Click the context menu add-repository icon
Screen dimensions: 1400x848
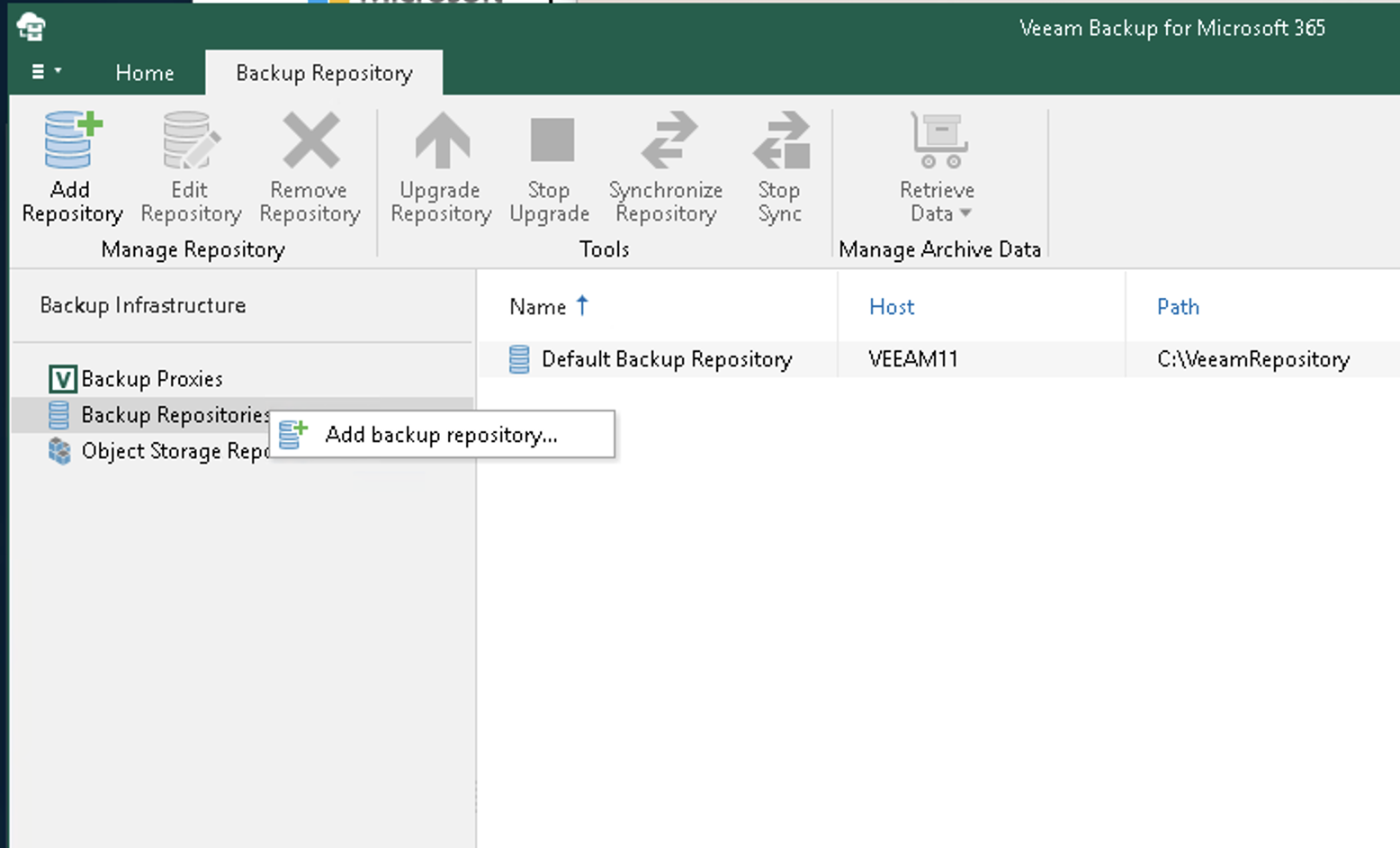tap(293, 435)
